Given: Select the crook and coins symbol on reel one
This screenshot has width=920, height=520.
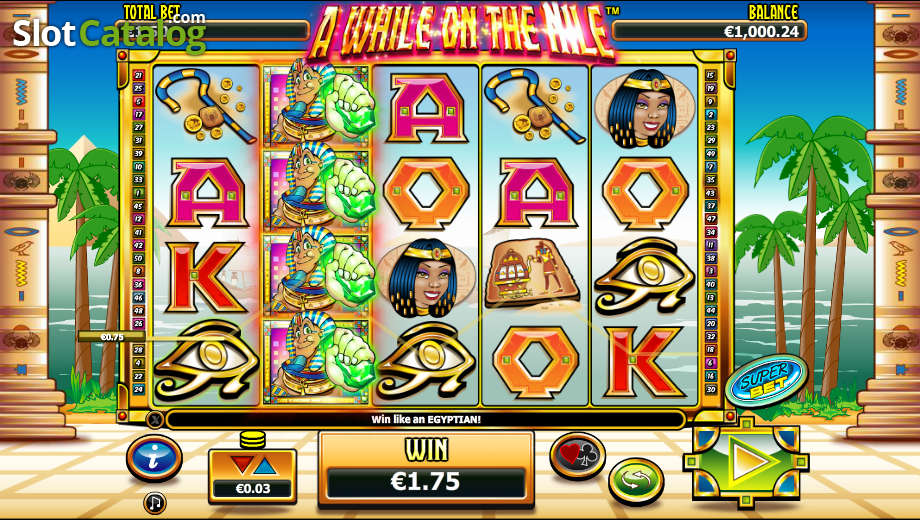Looking at the screenshot, I should pos(205,107).
